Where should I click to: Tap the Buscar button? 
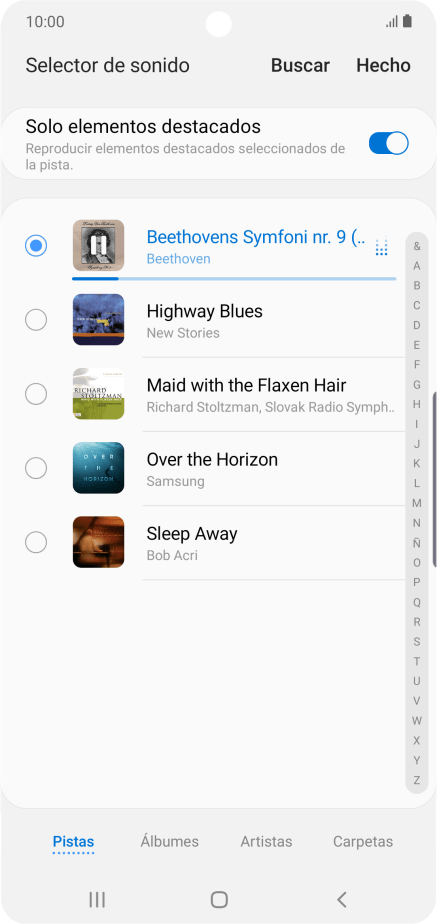pos(300,65)
